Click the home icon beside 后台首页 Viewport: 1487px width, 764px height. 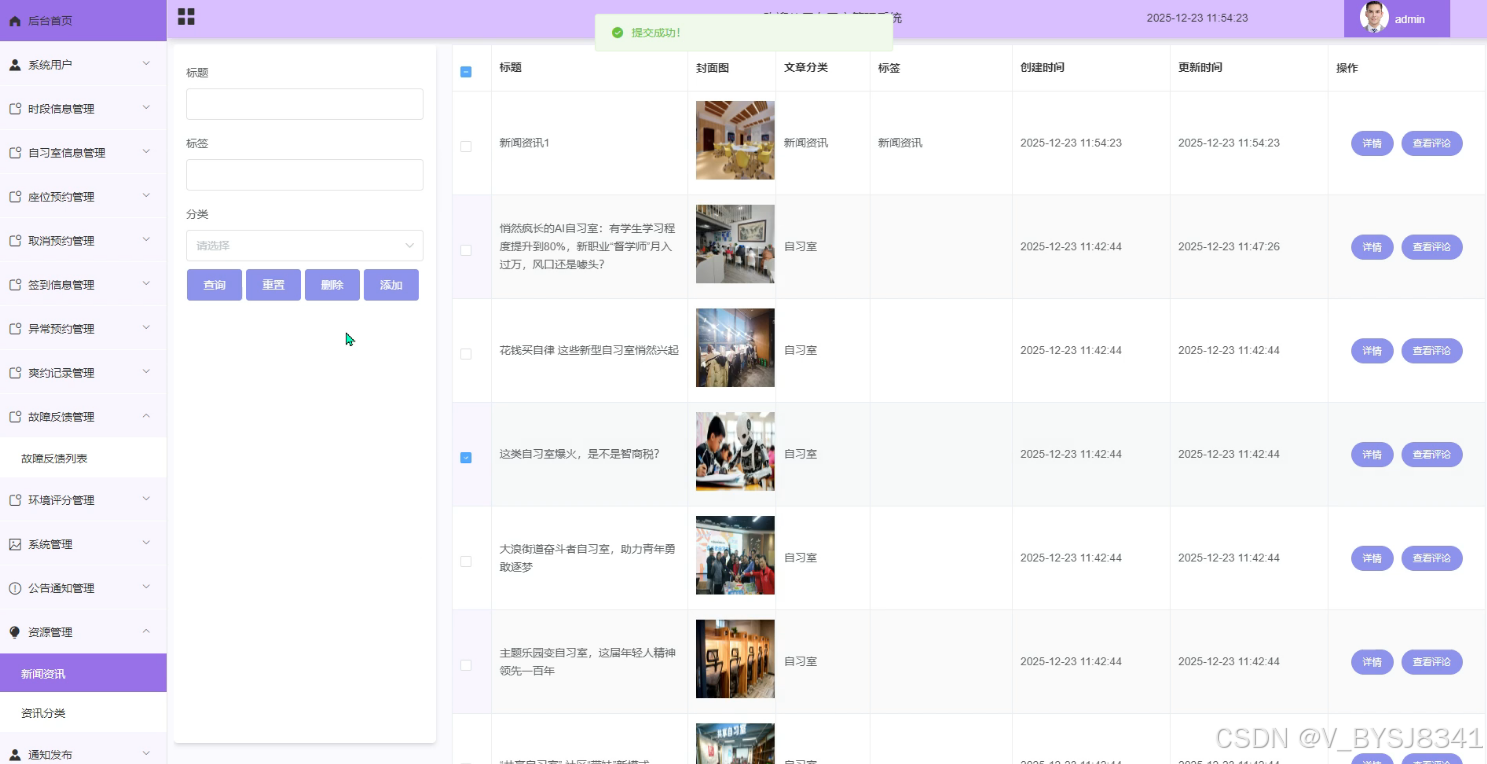coord(15,20)
